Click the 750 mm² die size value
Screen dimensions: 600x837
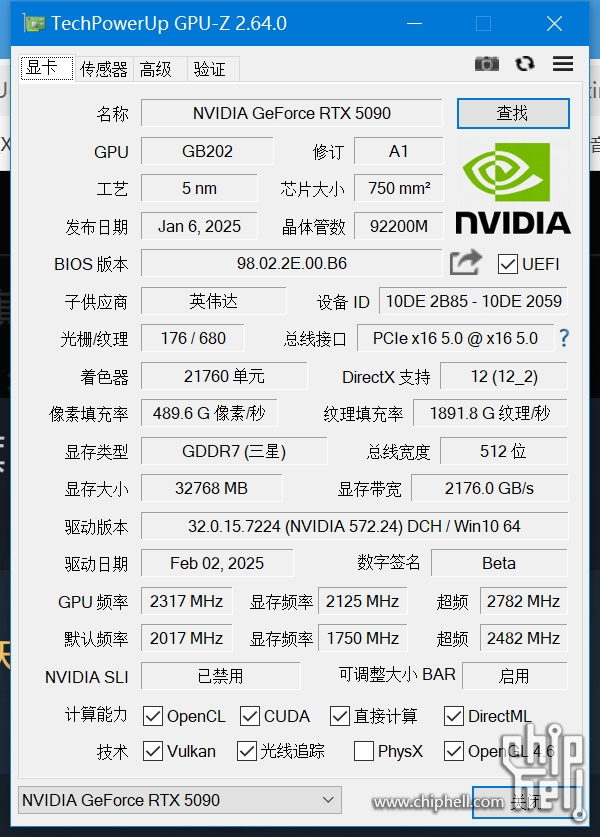click(398, 188)
